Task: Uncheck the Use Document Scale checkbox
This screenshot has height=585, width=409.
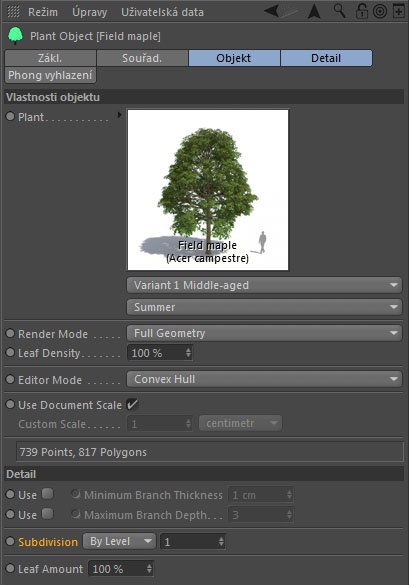Action: (x=132, y=404)
